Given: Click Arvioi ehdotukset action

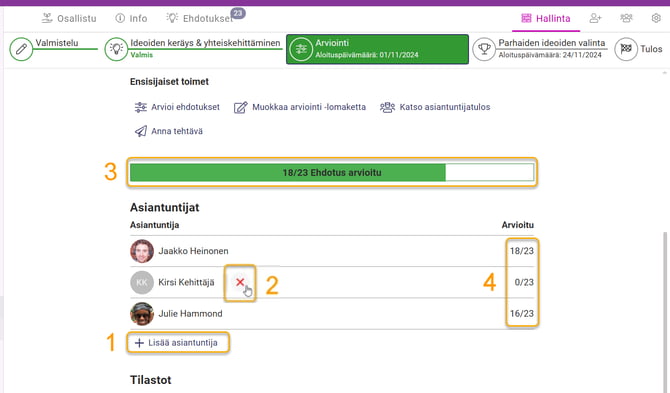Looking at the screenshot, I should (x=177, y=107).
